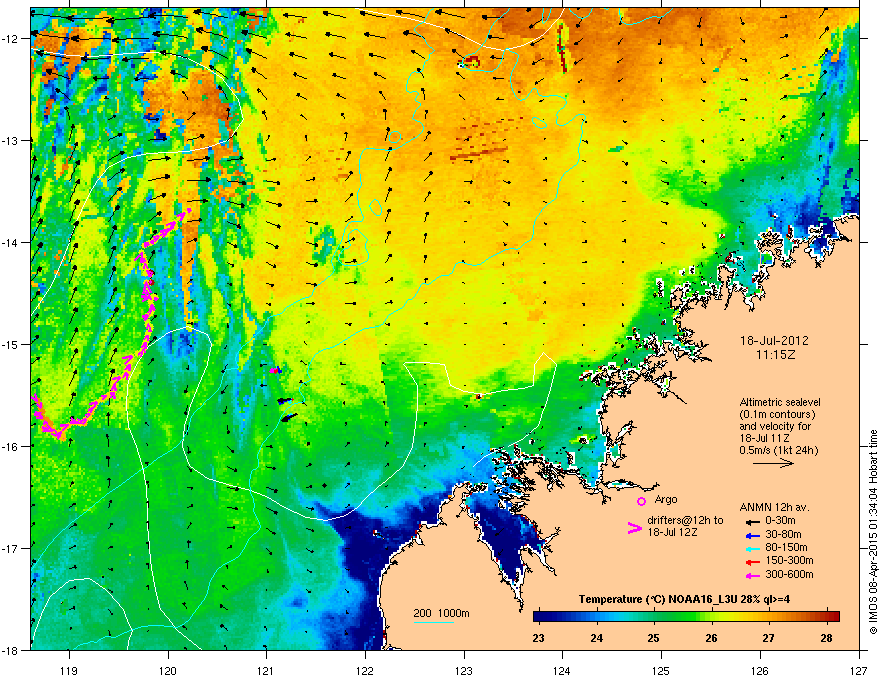The image size is (880, 680).
Task: Click the 119 longitude axis label
Action: coord(69,670)
